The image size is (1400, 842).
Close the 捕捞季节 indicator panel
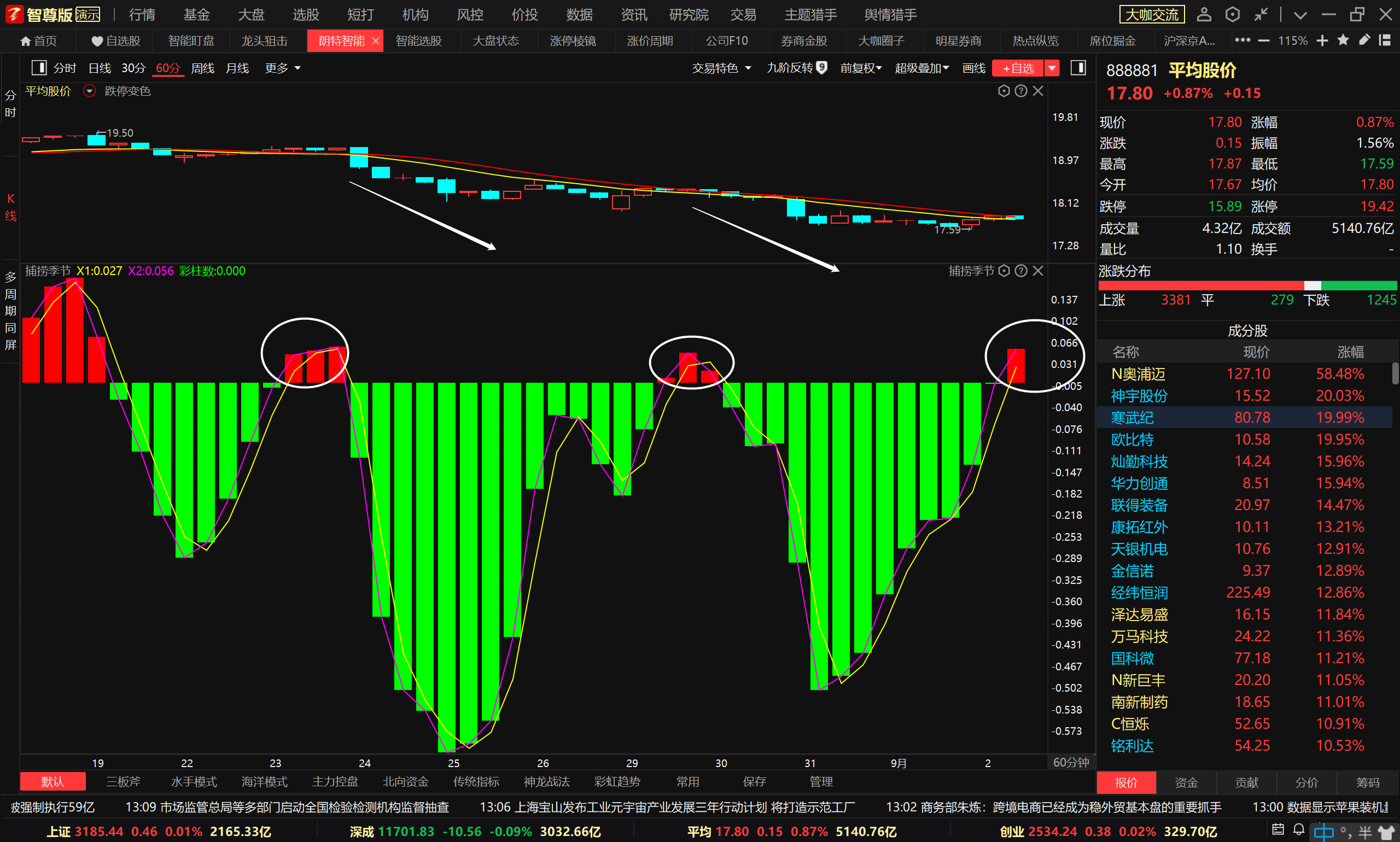[x=1038, y=271]
